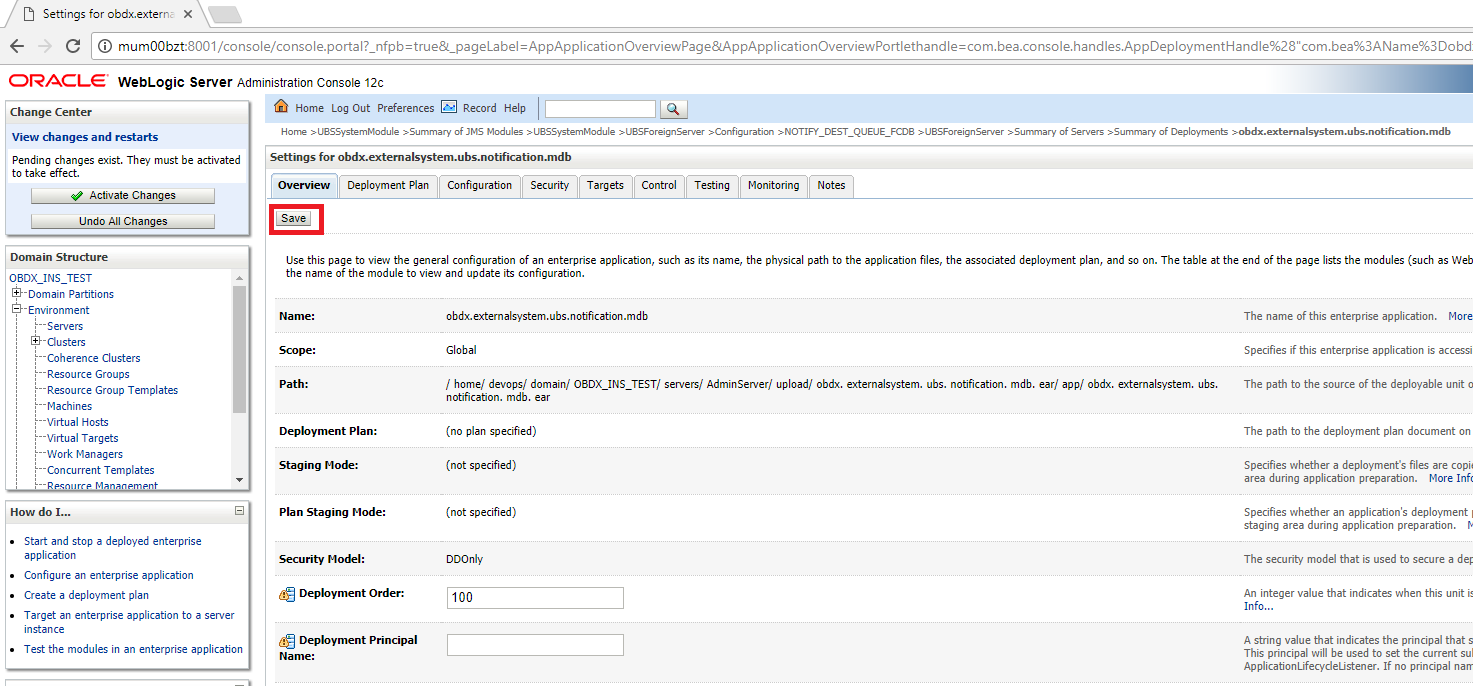The width and height of the screenshot is (1473, 686).
Task: Click the Undo All Changes button
Action: pos(123,221)
